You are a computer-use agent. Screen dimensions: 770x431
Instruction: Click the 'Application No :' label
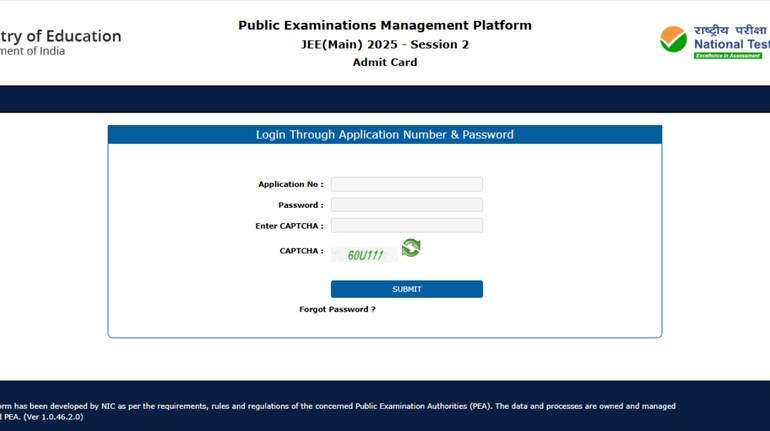click(290, 184)
